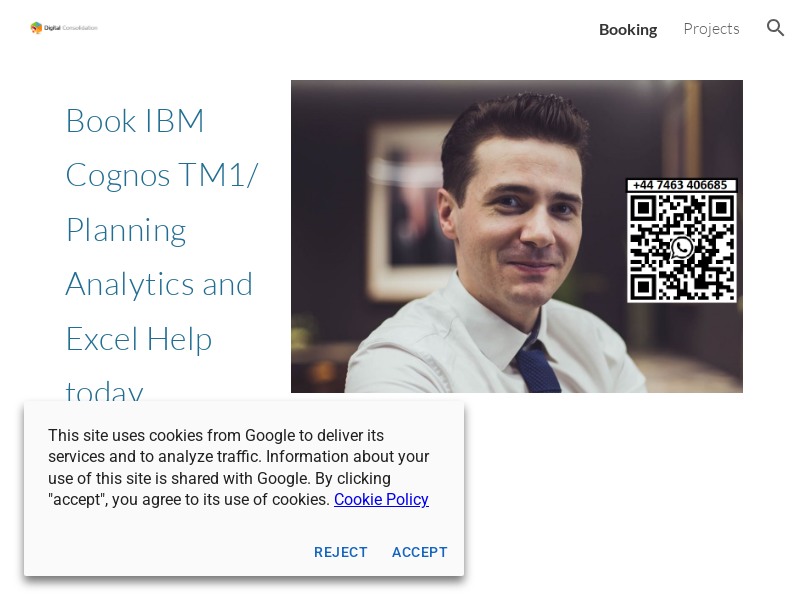Click the QR code's bottom-left finder square
Image resolution: width=800 pixels, height=600 pixels.
pos(643,287)
